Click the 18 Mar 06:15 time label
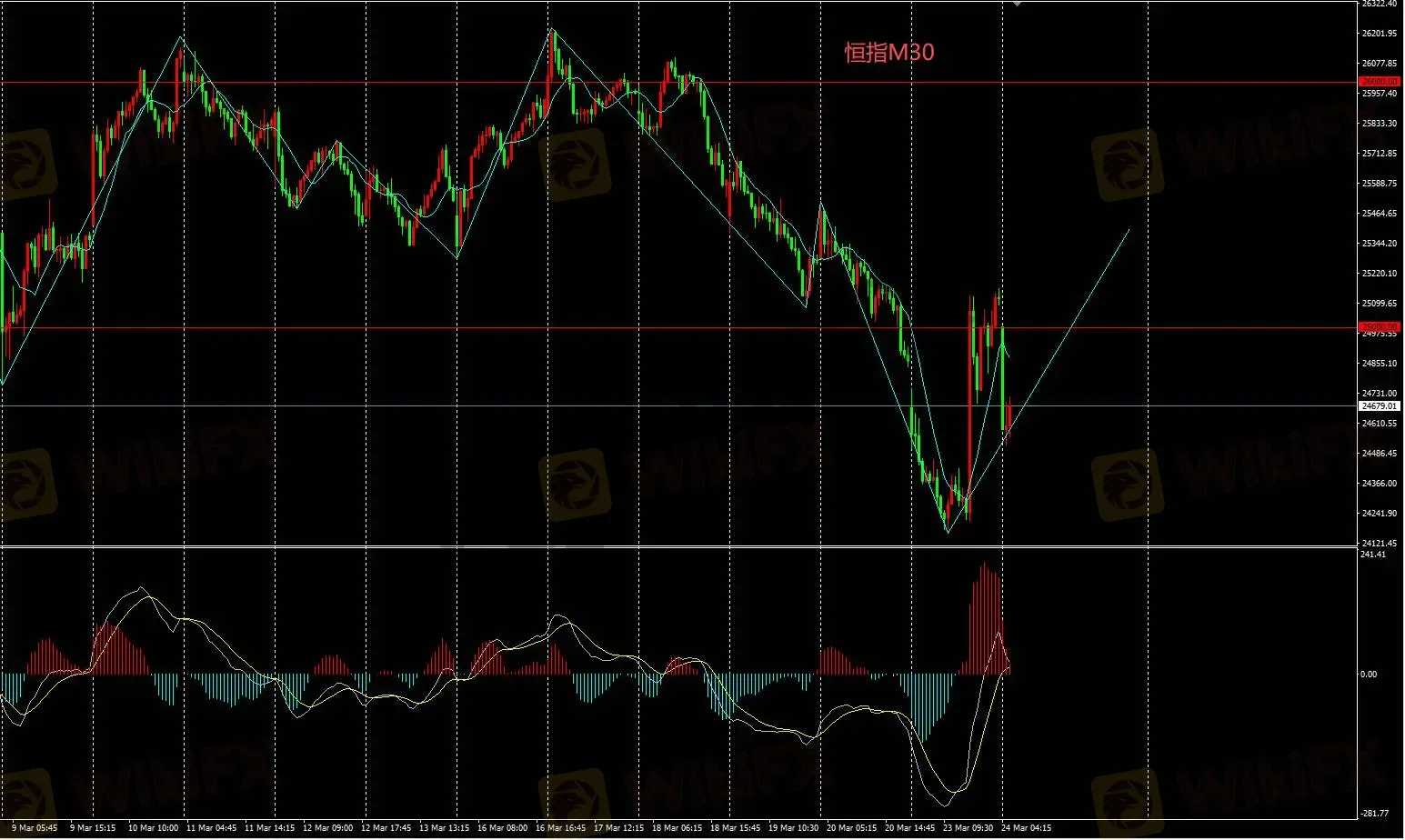1405x840 pixels. (x=677, y=828)
